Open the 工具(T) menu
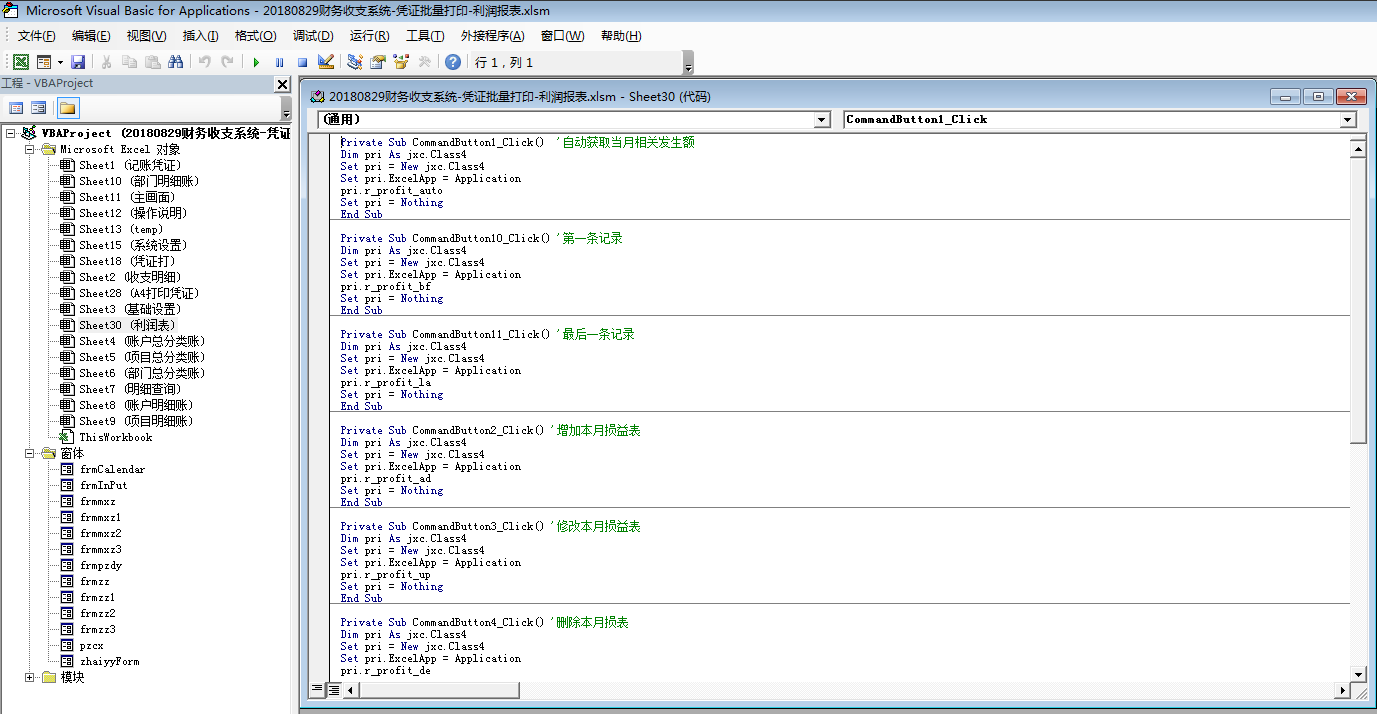The image size is (1377, 714). (x=424, y=36)
